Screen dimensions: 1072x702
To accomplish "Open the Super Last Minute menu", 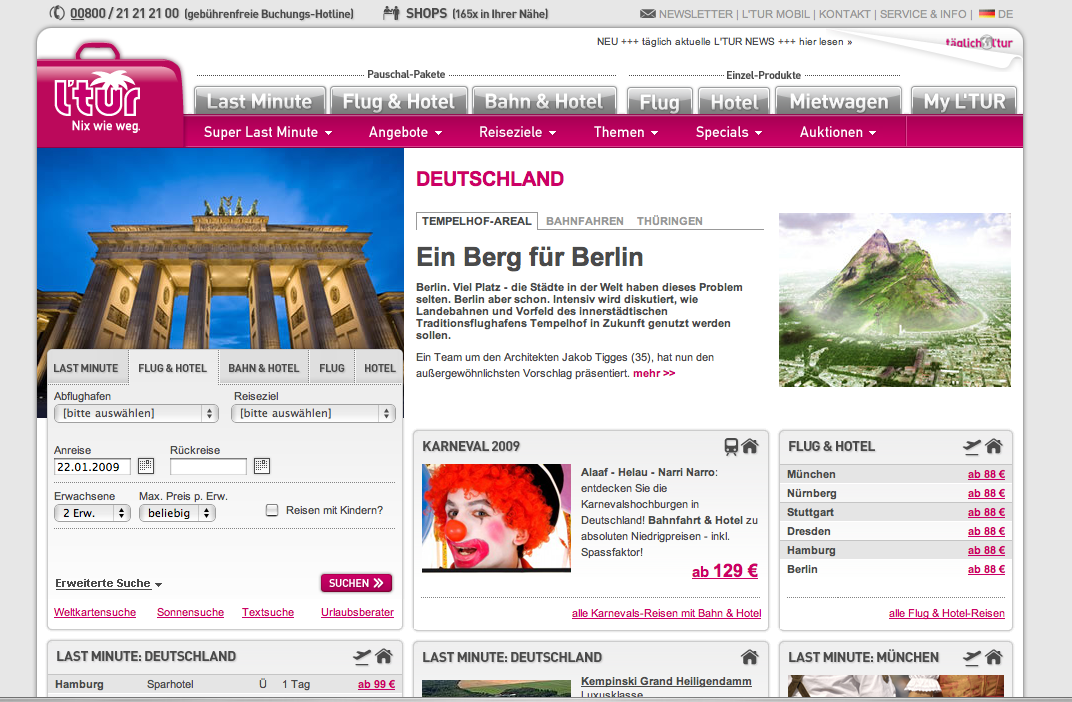I will click(x=268, y=132).
